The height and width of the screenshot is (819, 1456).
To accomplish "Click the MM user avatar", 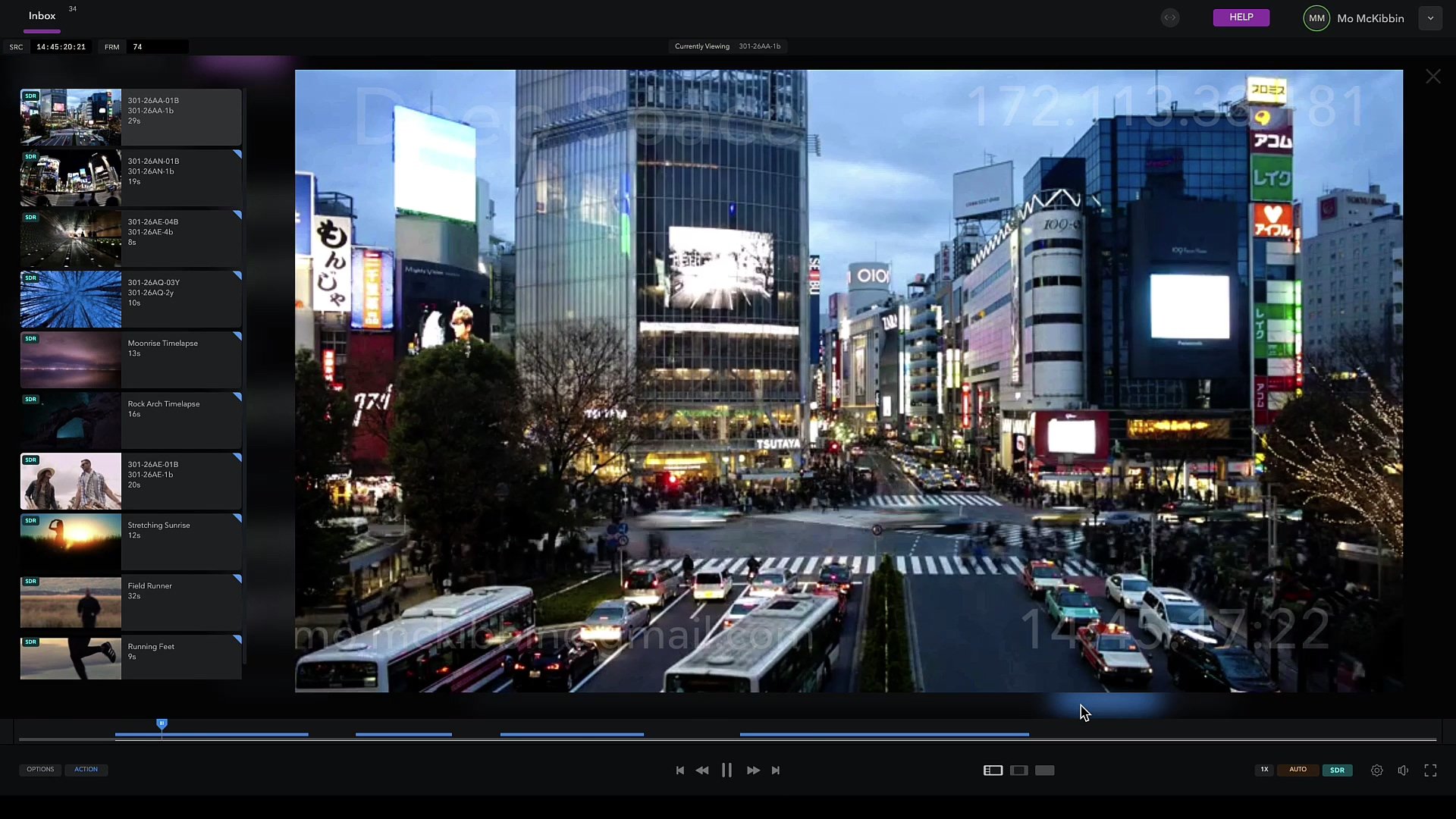I will tap(1316, 17).
